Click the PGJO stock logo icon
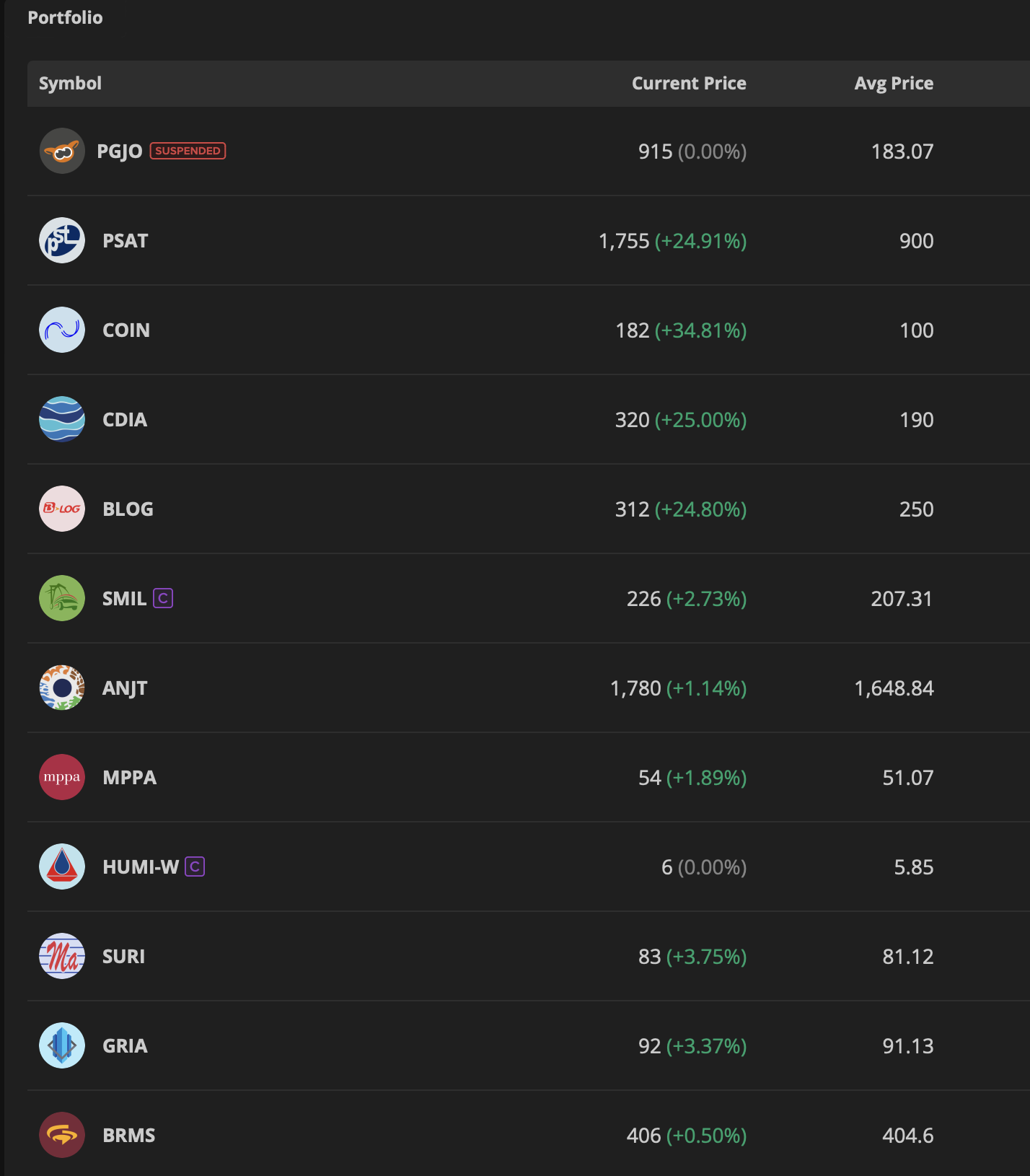Image resolution: width=1030 pixels, height=1176 pixels. coord(62,151)
